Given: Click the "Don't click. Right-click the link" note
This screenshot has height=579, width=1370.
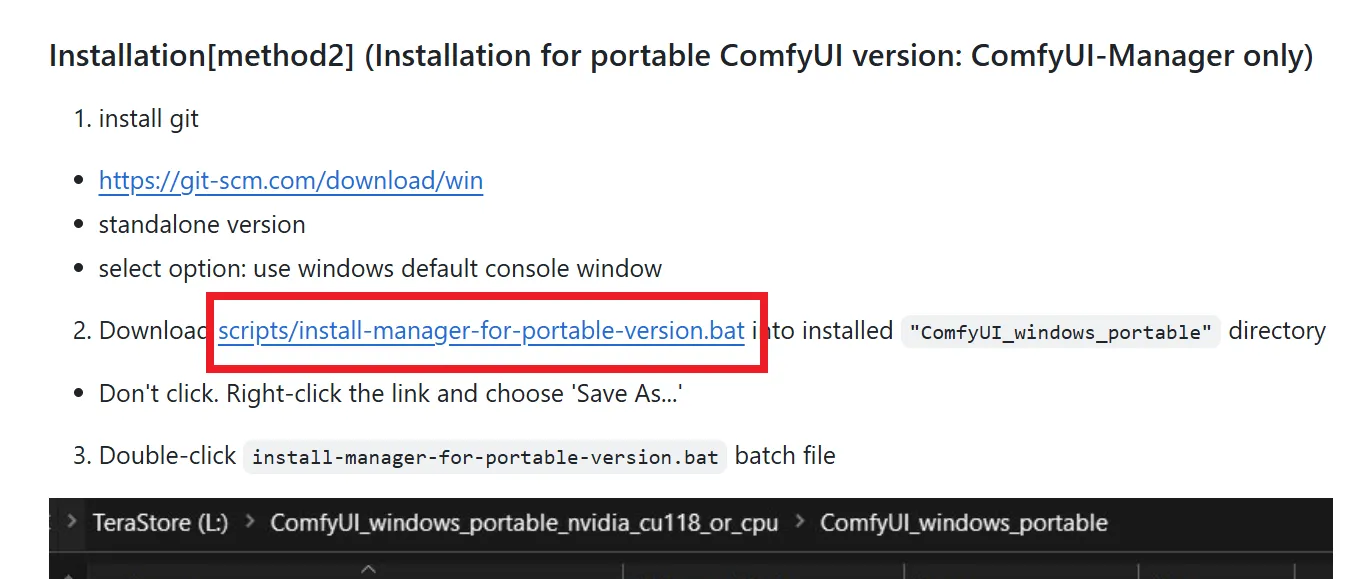Looking at the screenshot, I should click(x=390, y=394).
